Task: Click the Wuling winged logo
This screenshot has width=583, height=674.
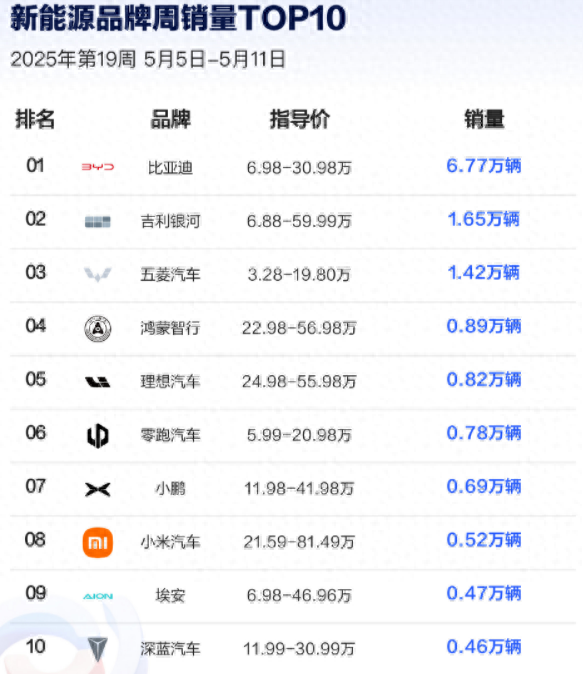Action: pos(98,274)
